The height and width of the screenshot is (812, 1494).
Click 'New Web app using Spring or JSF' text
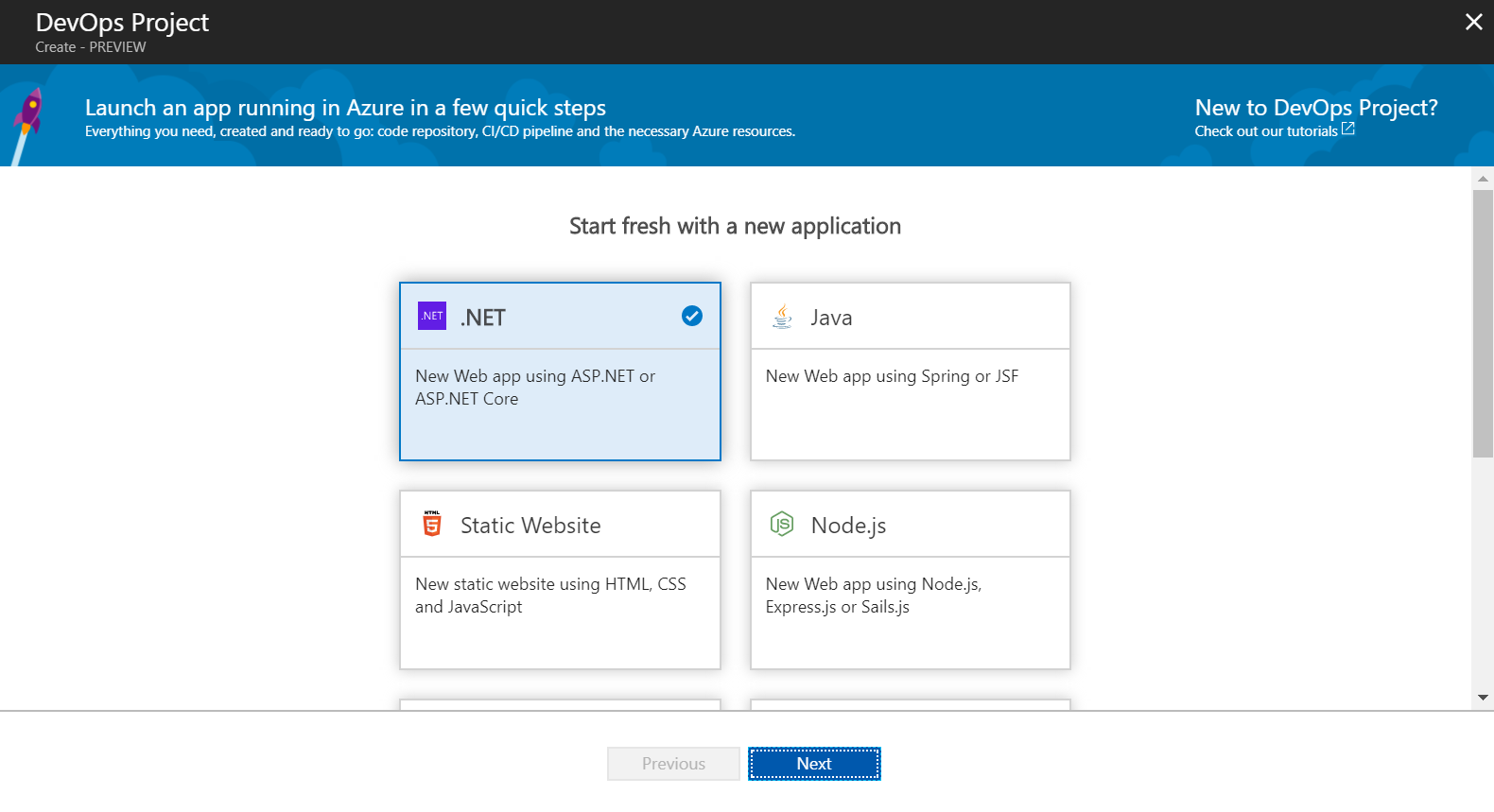click(x=892, y=376)
